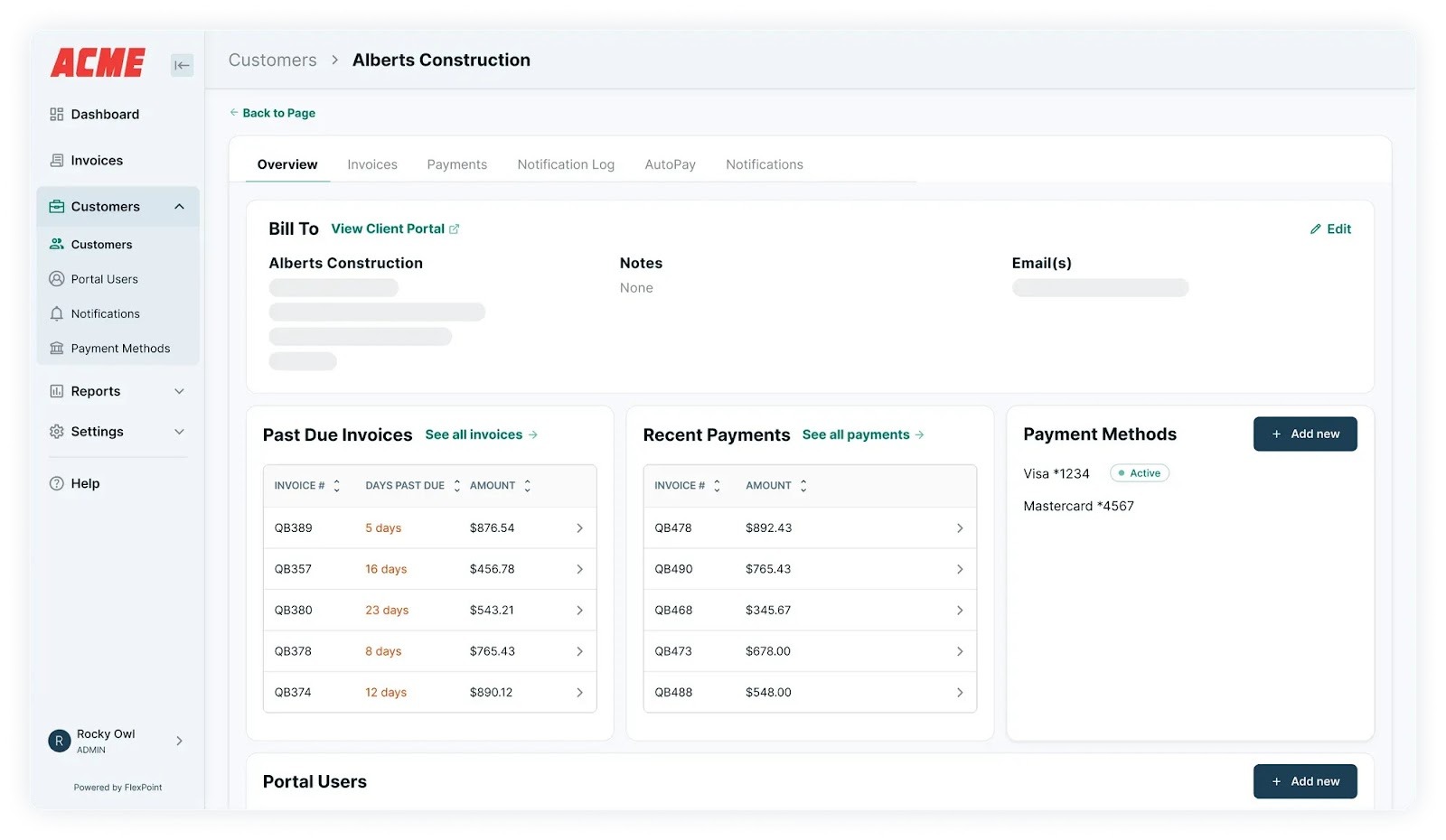Collapse the sidebar with the arrow icon
Viewport: 1446px width, 840px height.
pyautogui.click(x=181, y=64)
